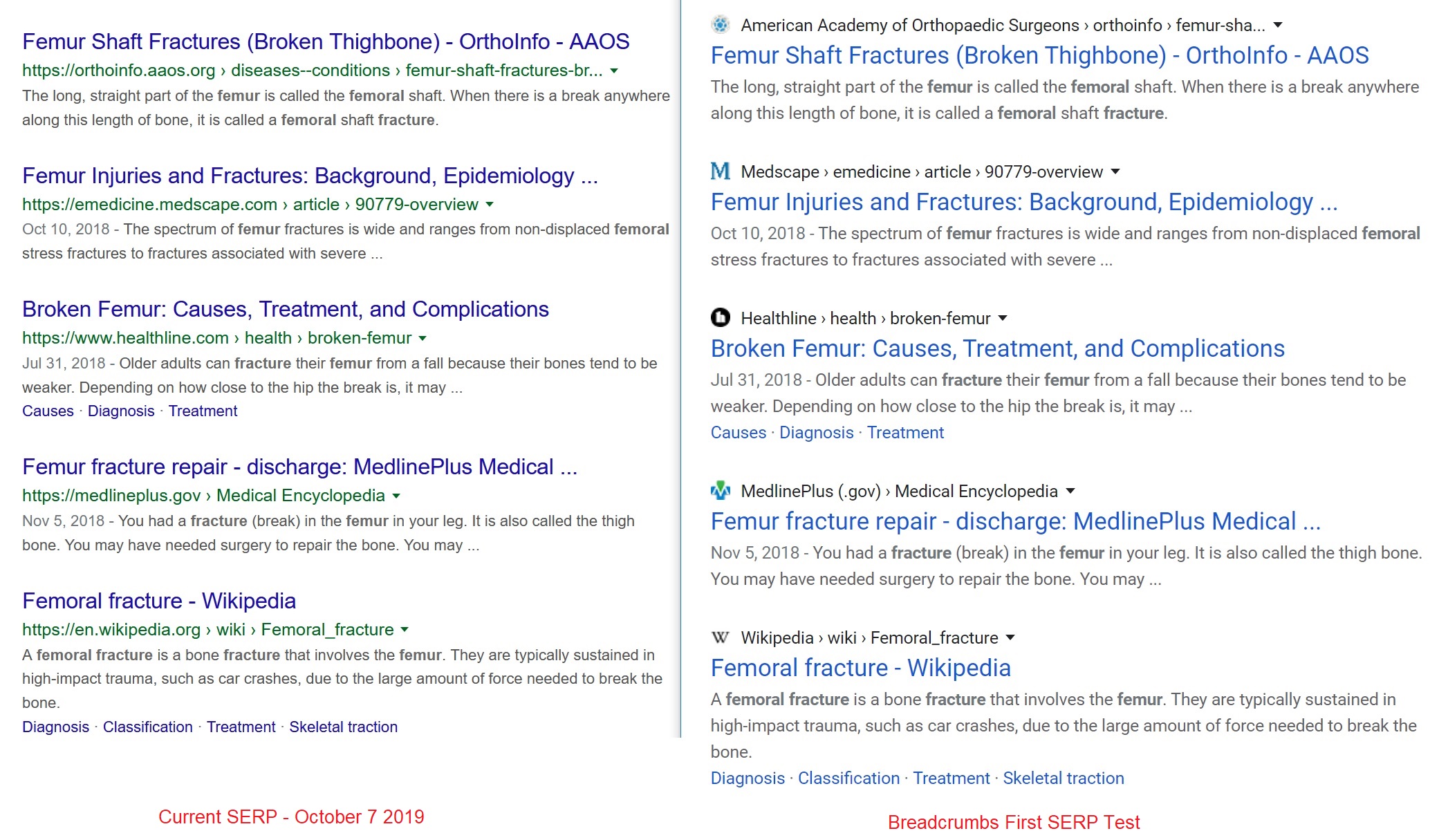The height and width of the screenshot is (840, 1448).
Task: Click the 'Current SERP - October 7 2019' caption
Action: [x=291, y=817]
